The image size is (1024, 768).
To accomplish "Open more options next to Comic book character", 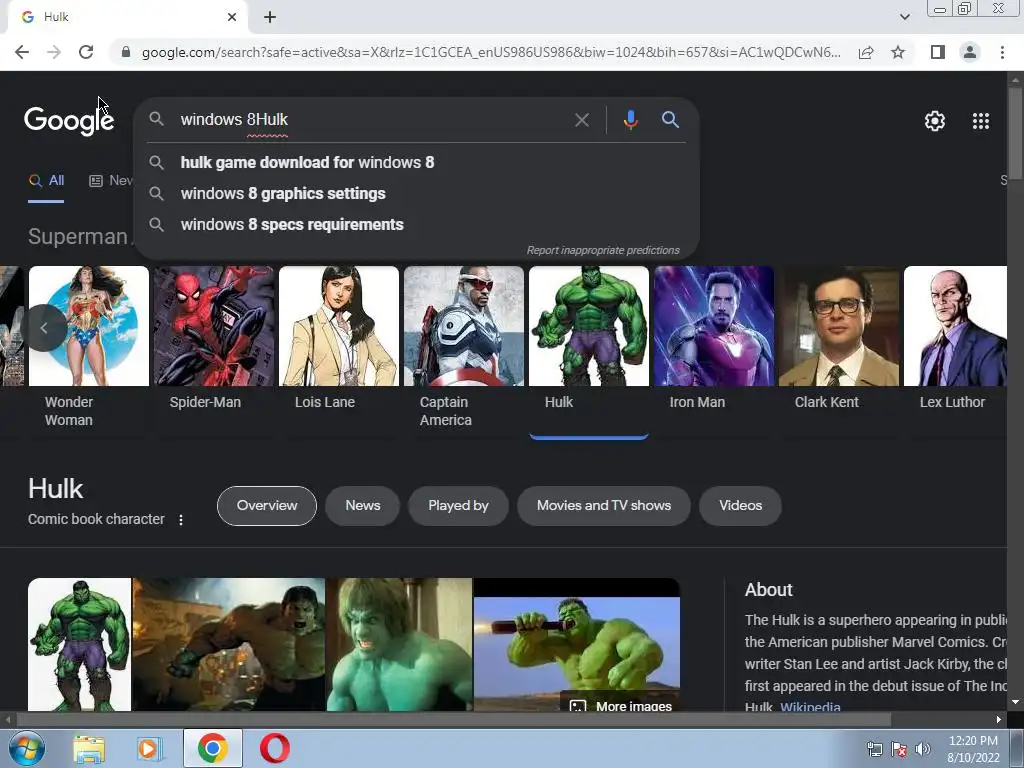I will (181, 520).
